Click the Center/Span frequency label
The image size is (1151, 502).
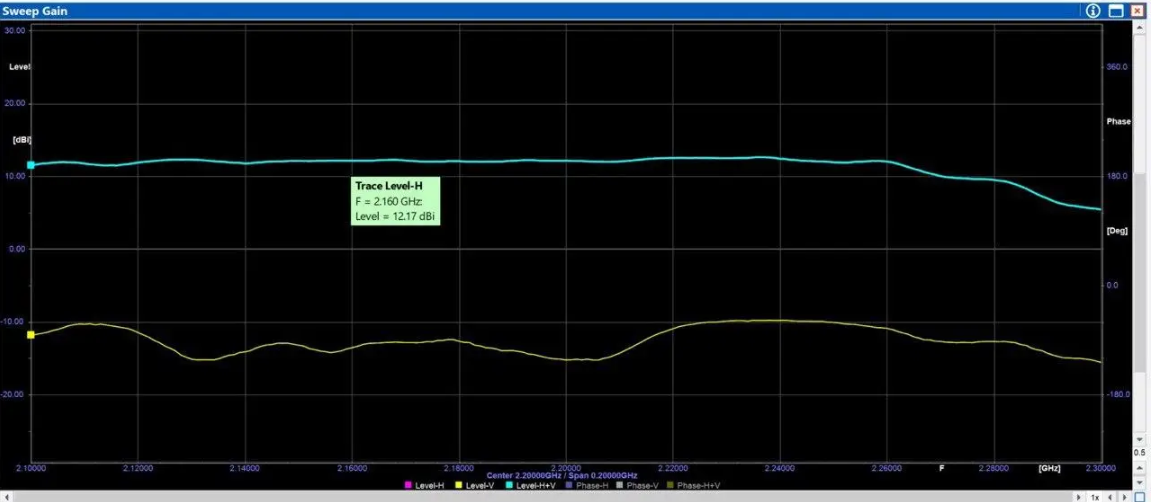tap(561, 474)
